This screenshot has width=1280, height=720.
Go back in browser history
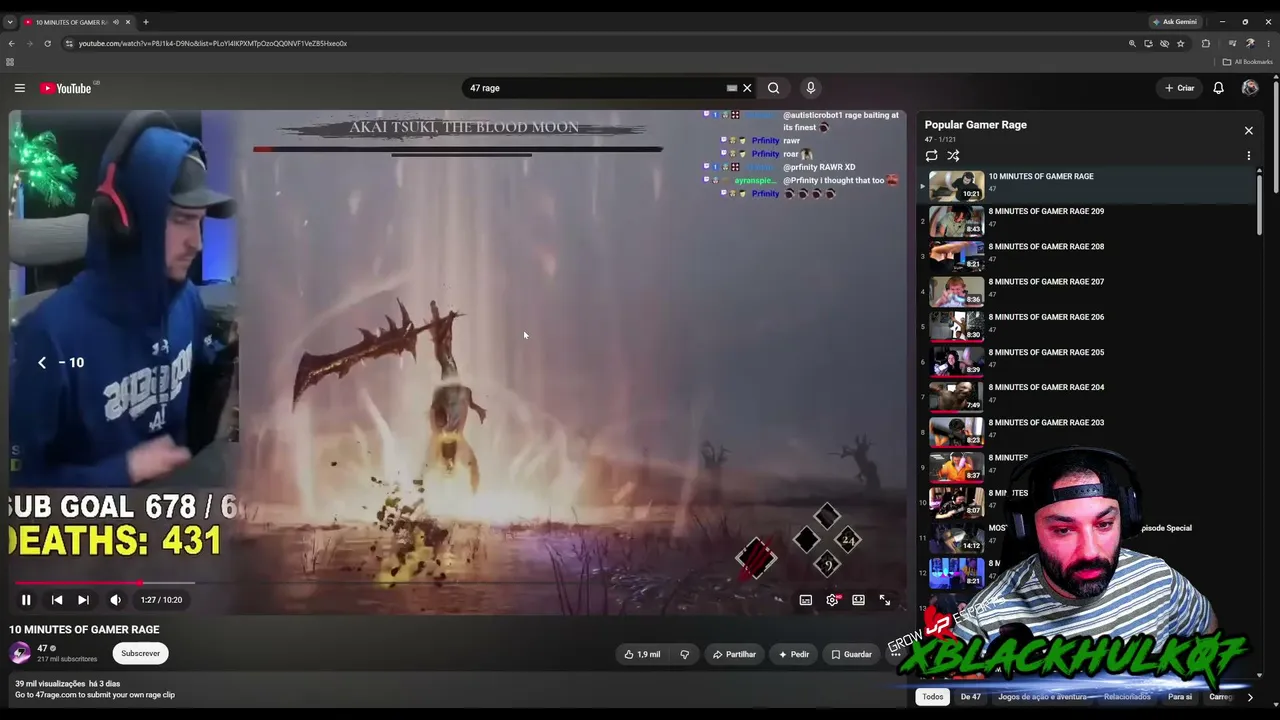(11, 44)
